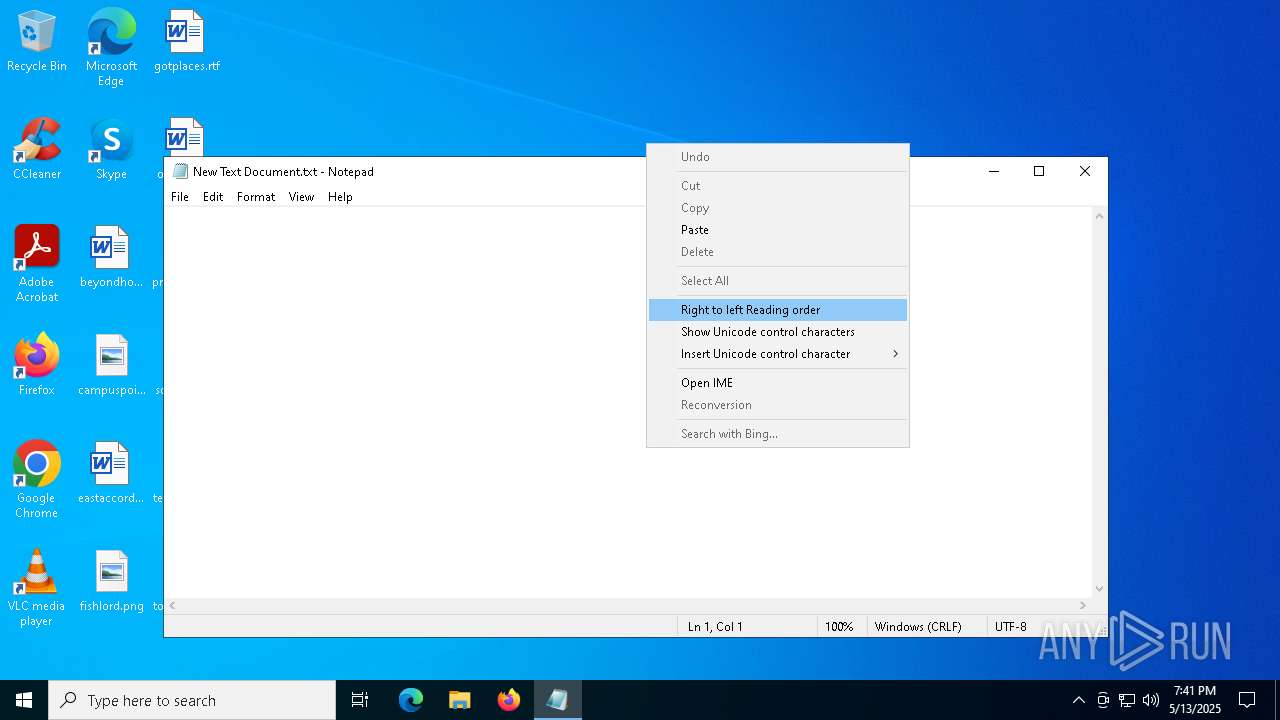Viewport: 1280px width, 720px height.
Task: Launch Google Chrome from the desktop
Action: click(x=37, y=480)
